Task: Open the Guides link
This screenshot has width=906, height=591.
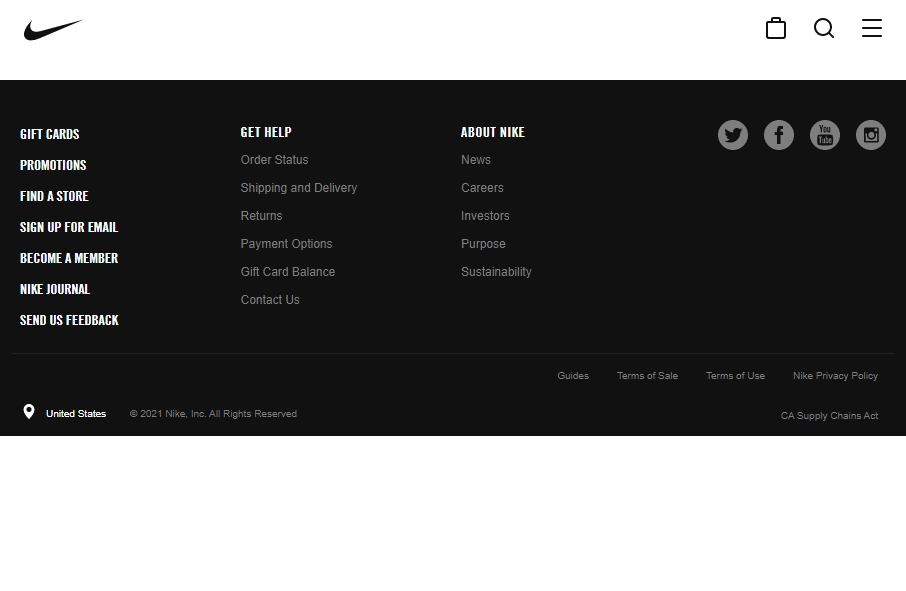Action: [573, 376]
